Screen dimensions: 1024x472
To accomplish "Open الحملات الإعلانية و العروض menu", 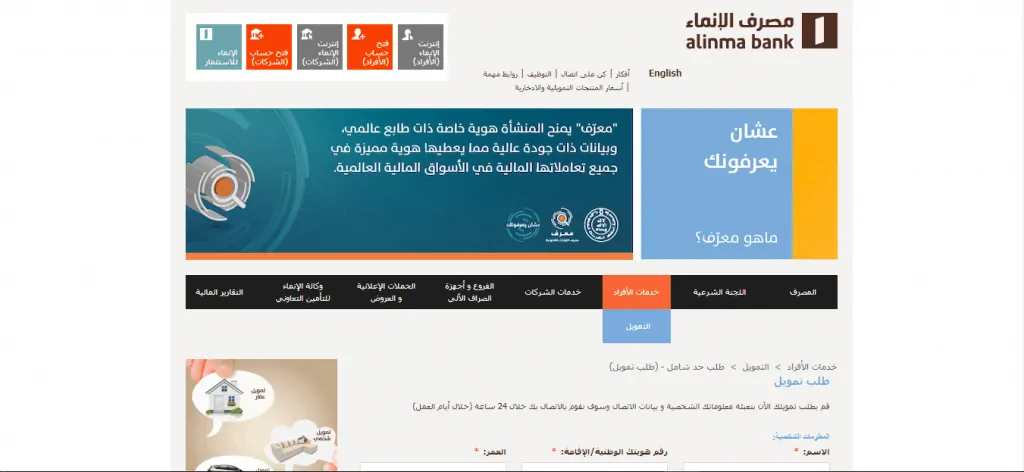I will click(386, 292).
